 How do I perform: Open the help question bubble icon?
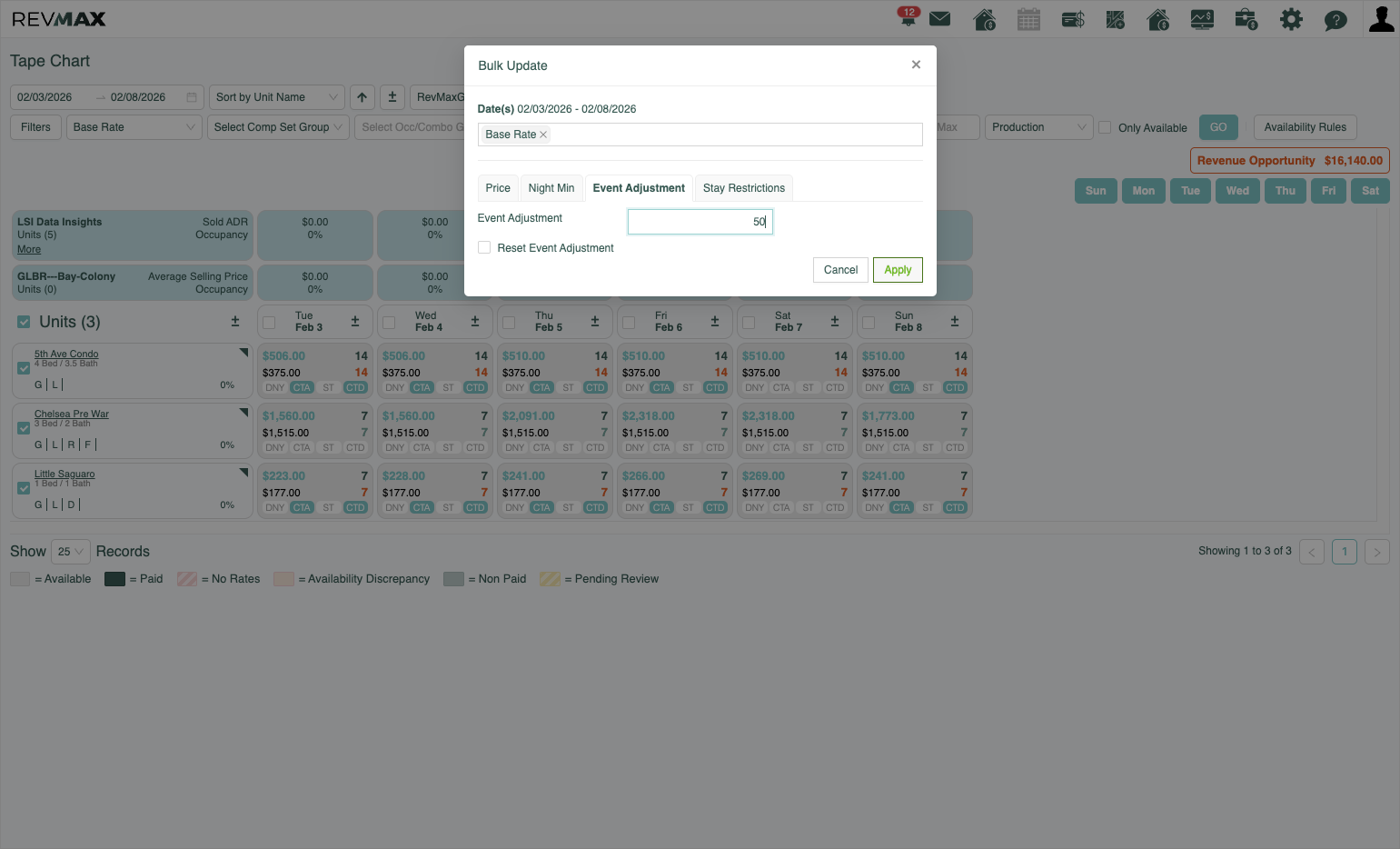1335,20
